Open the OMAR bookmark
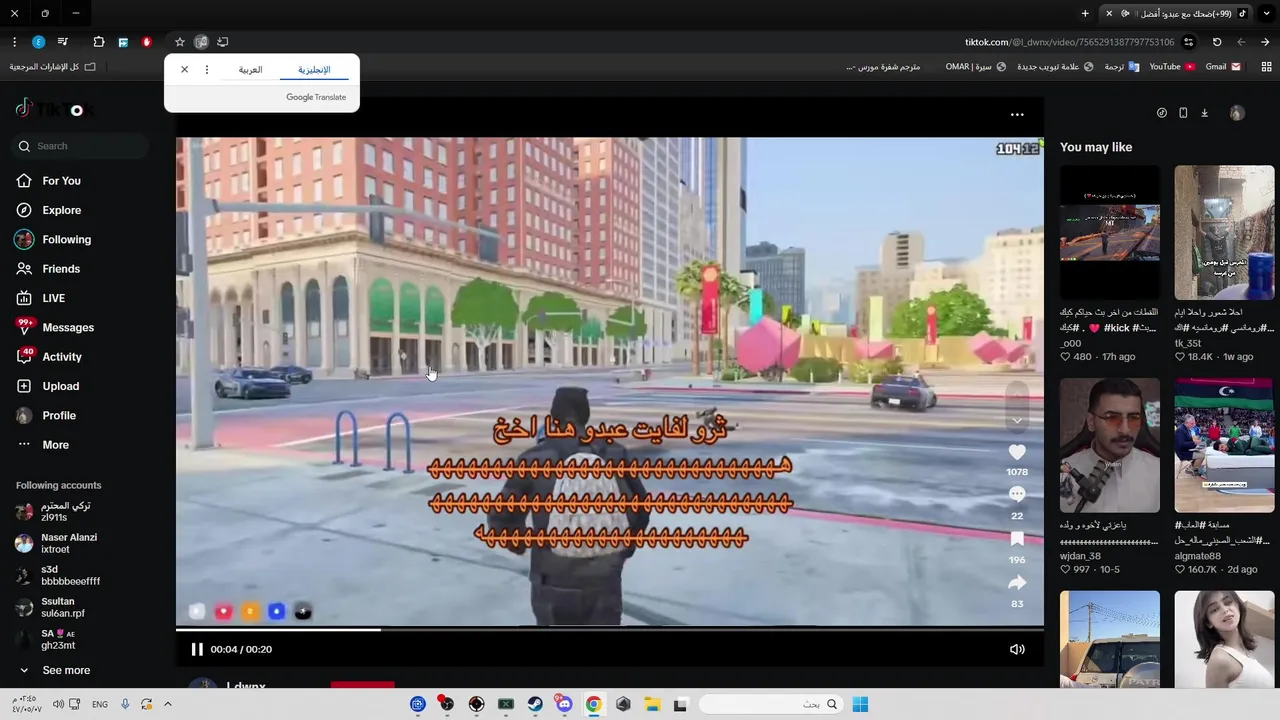 (976, 66)
